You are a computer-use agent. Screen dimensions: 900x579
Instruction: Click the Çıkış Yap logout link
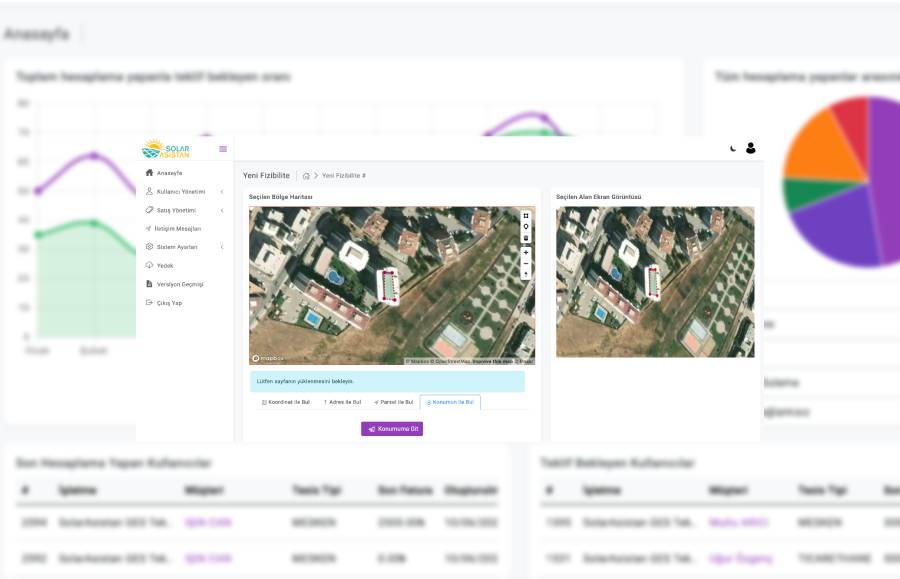(x=169, y=302)
